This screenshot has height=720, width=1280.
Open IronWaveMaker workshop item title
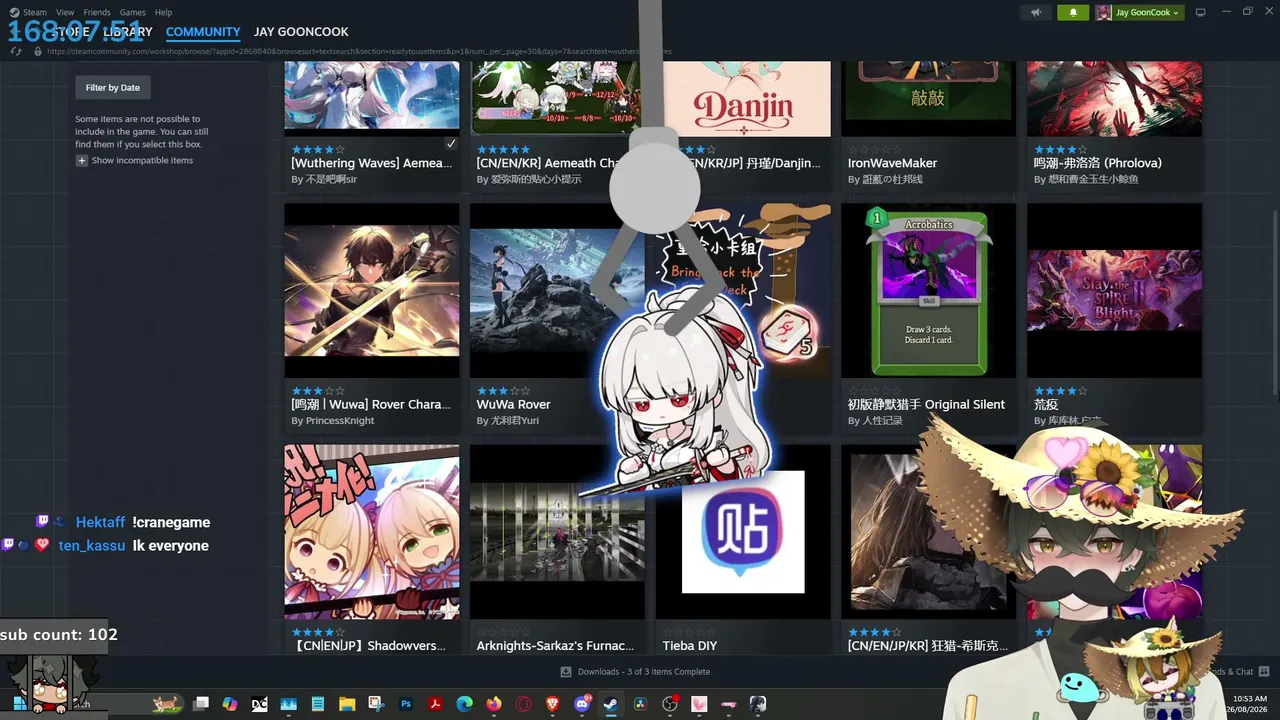pos(892,163)
